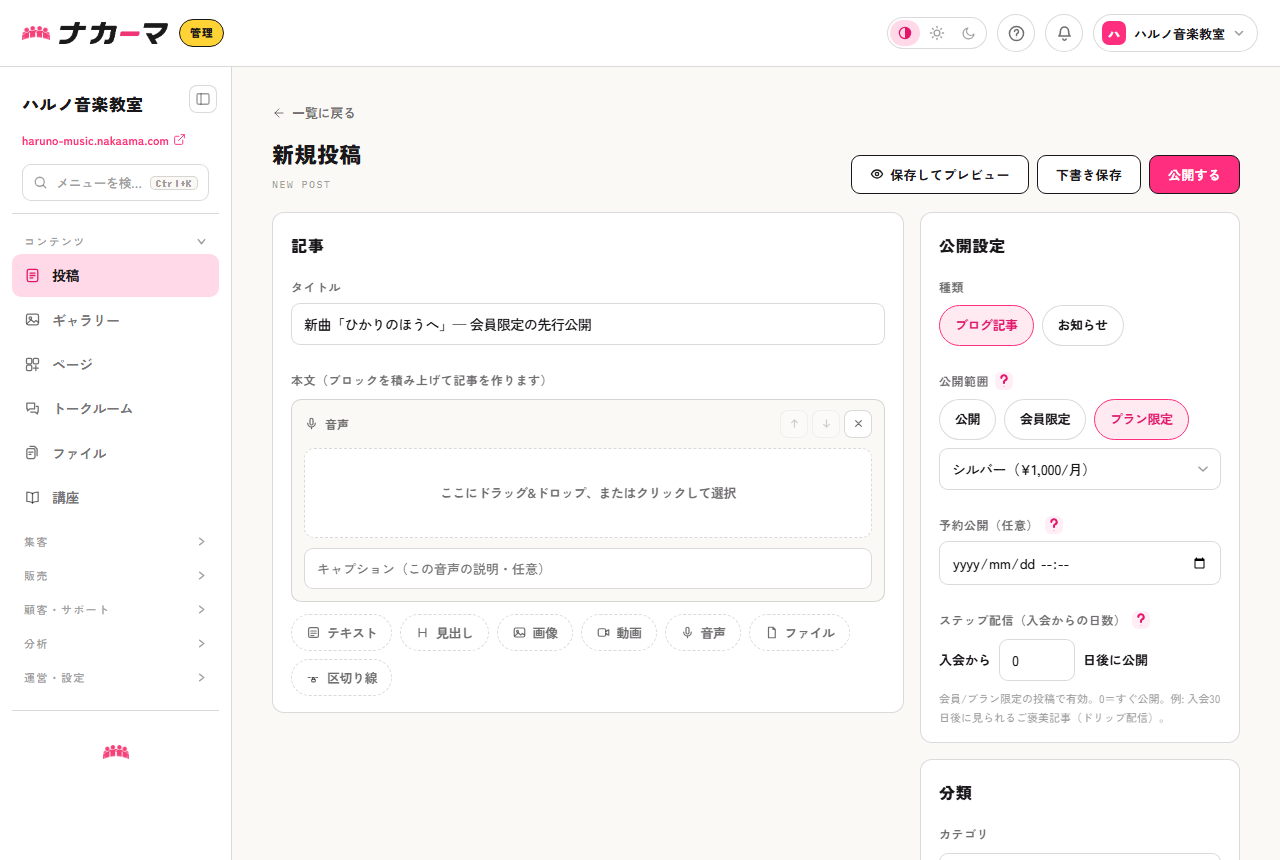Add a 見出し block

(444, 633)
